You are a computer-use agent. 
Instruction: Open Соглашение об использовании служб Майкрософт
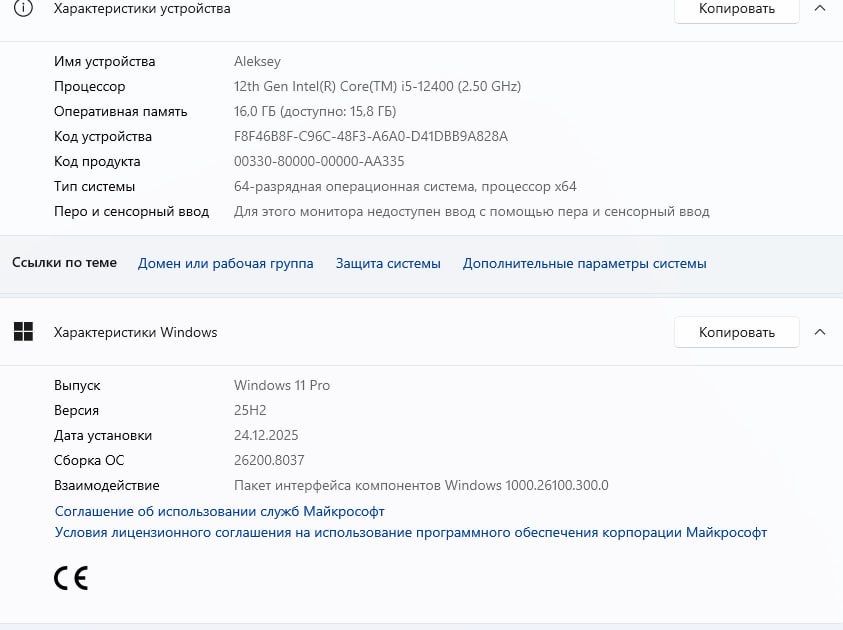pyautogui.click(x=219, y=511)
